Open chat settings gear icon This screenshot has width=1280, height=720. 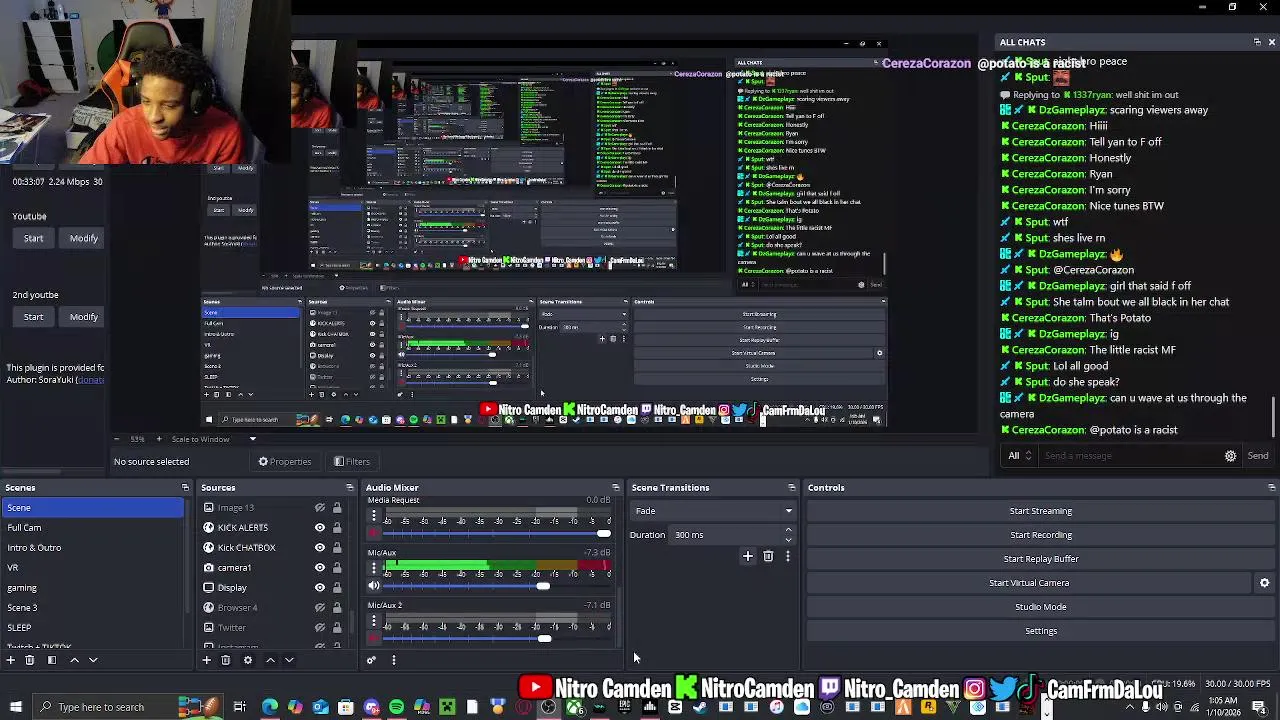[1231, 456]
